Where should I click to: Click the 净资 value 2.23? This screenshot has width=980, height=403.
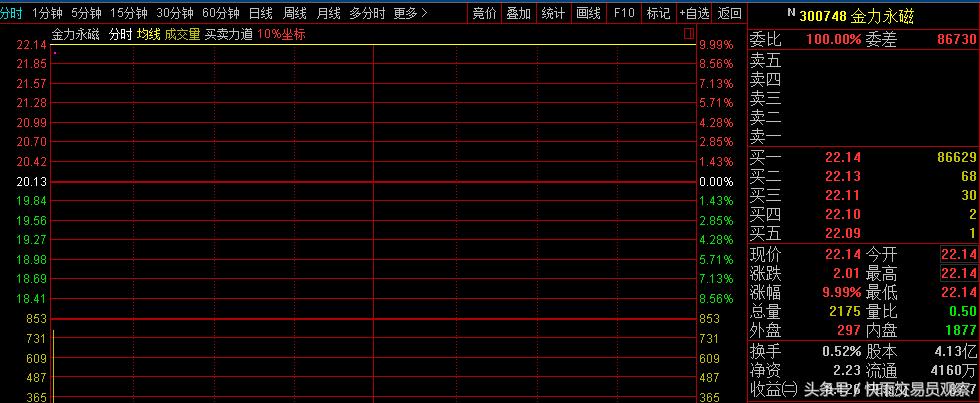tap(846, 371)
